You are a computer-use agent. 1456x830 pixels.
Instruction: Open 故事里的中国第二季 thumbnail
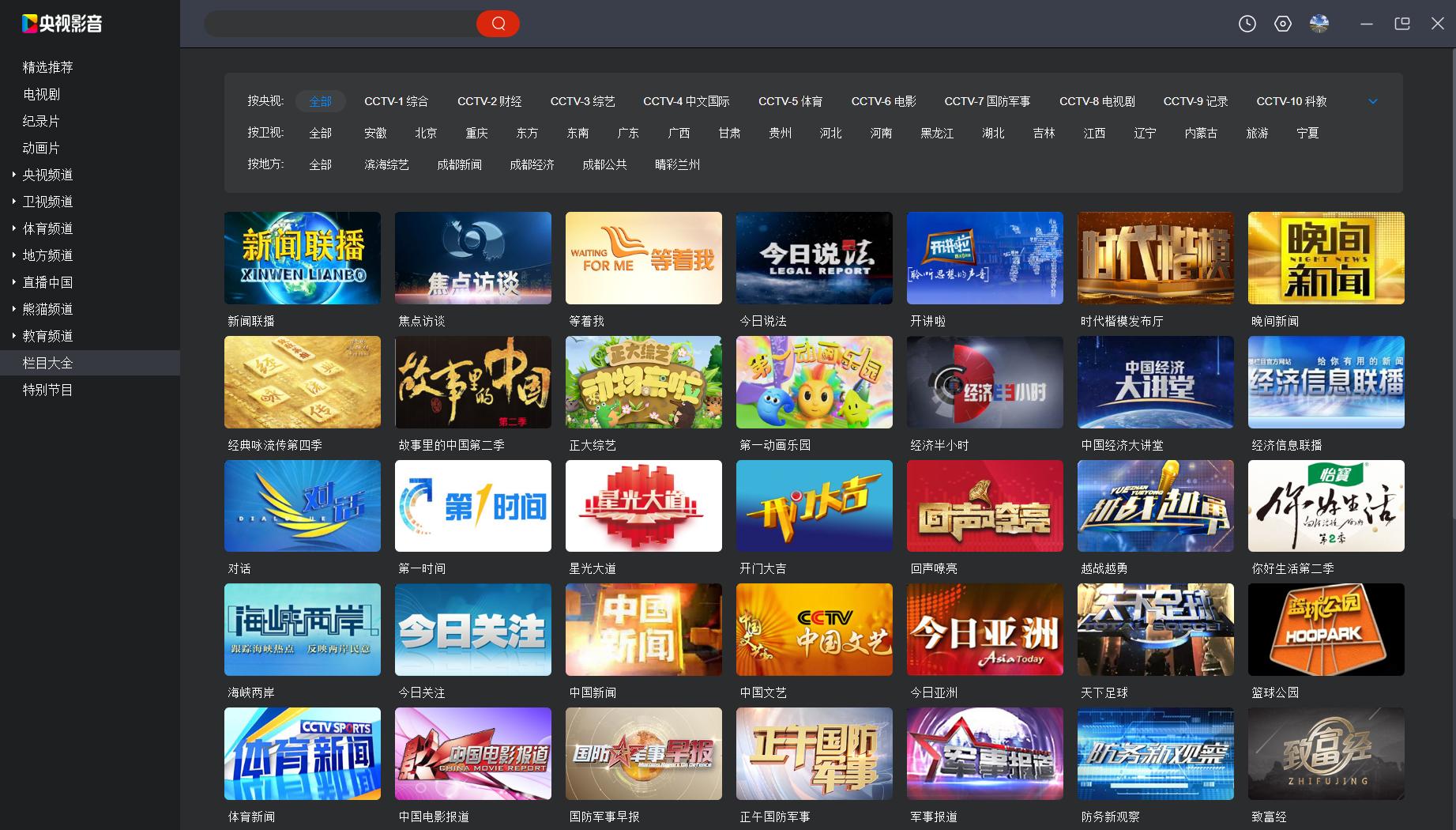[x=473, y=382]
